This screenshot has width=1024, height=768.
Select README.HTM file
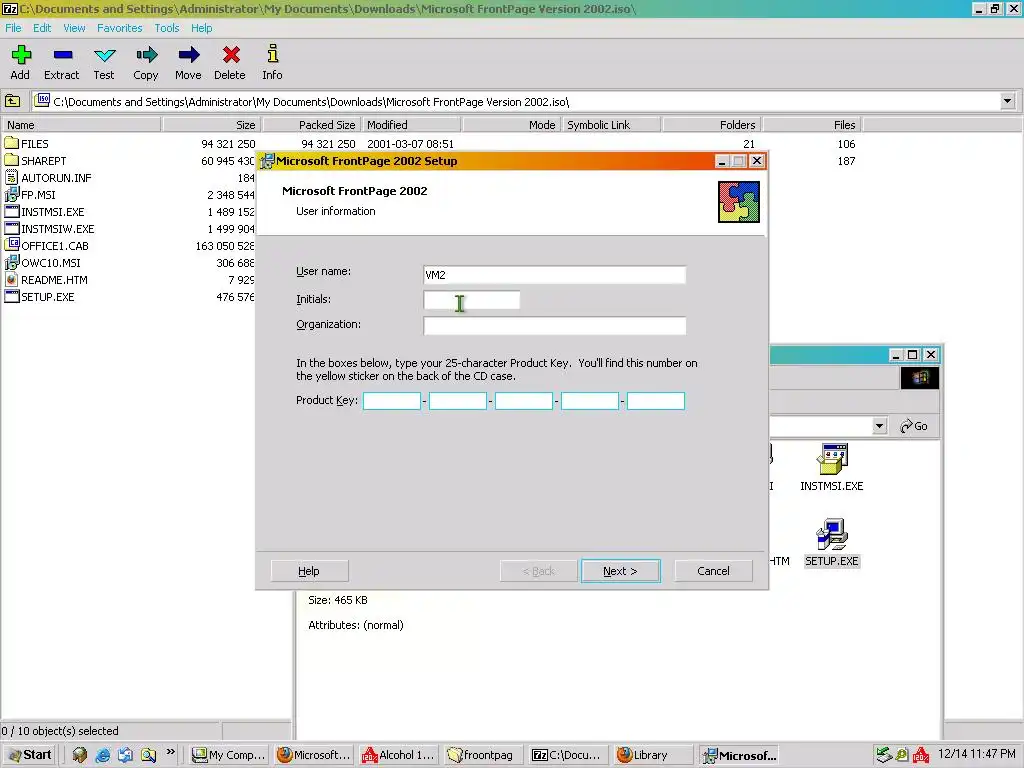(46, 280)
